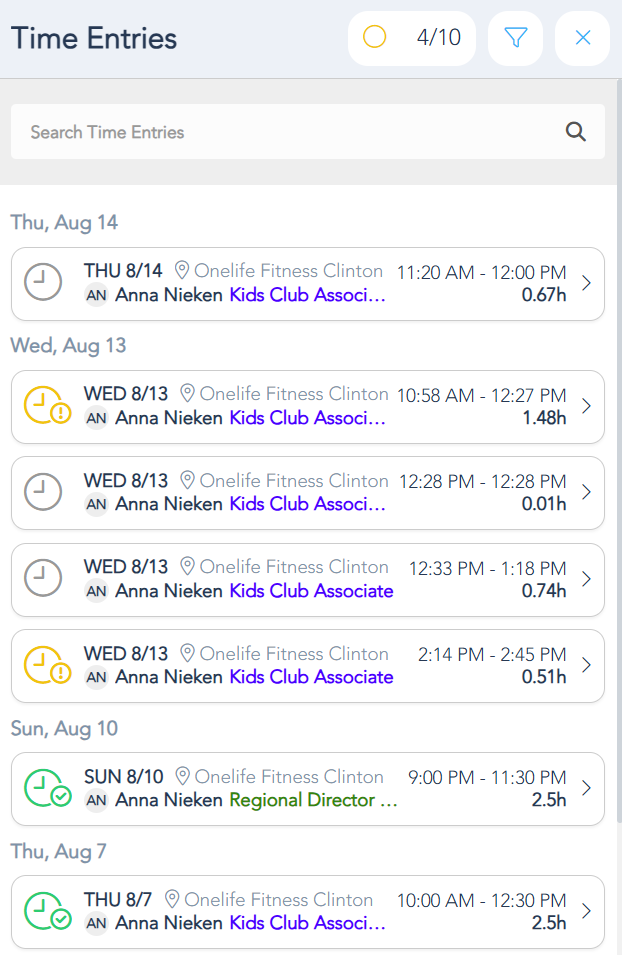Image resolution: width=622 pixels, height=955 pixels.
Task: Open the filter funnel icon
Action: point(515,38)
